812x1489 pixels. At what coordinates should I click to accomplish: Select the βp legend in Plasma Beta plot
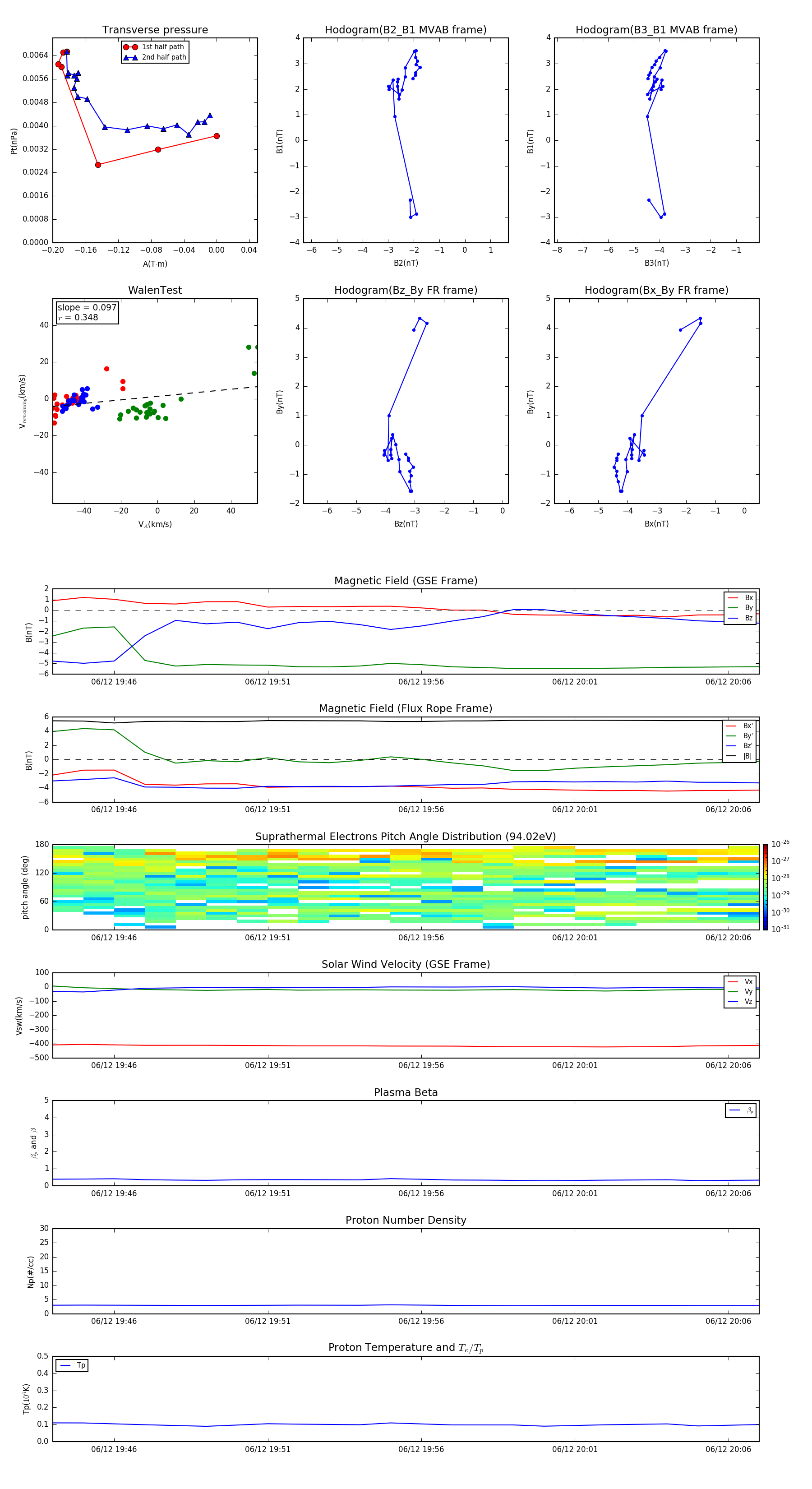741,1110
